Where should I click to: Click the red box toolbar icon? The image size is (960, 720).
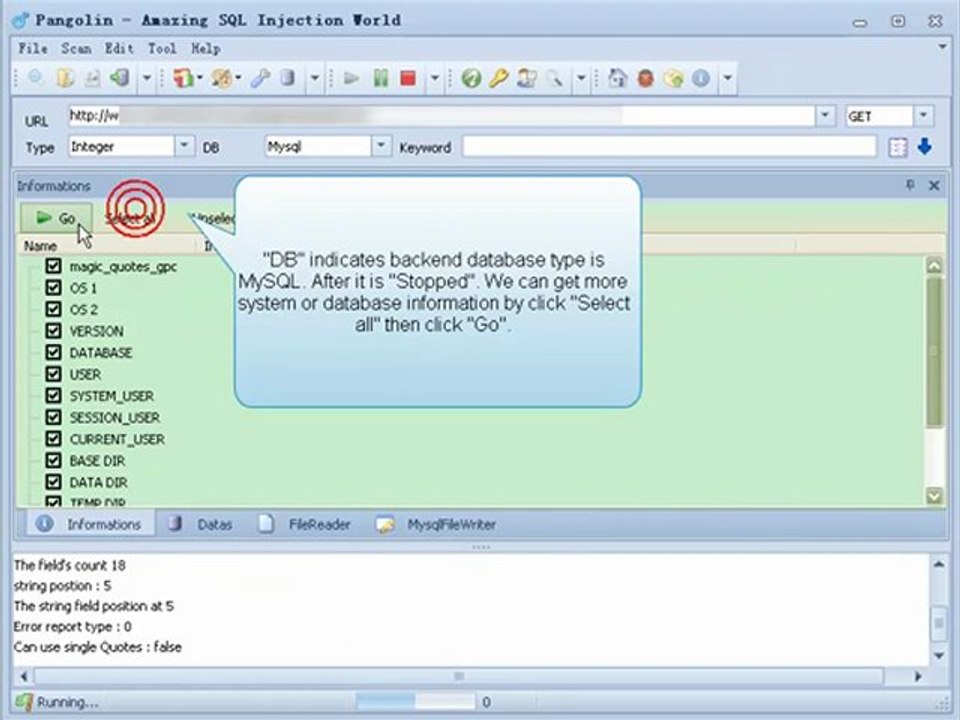[182, 78]
